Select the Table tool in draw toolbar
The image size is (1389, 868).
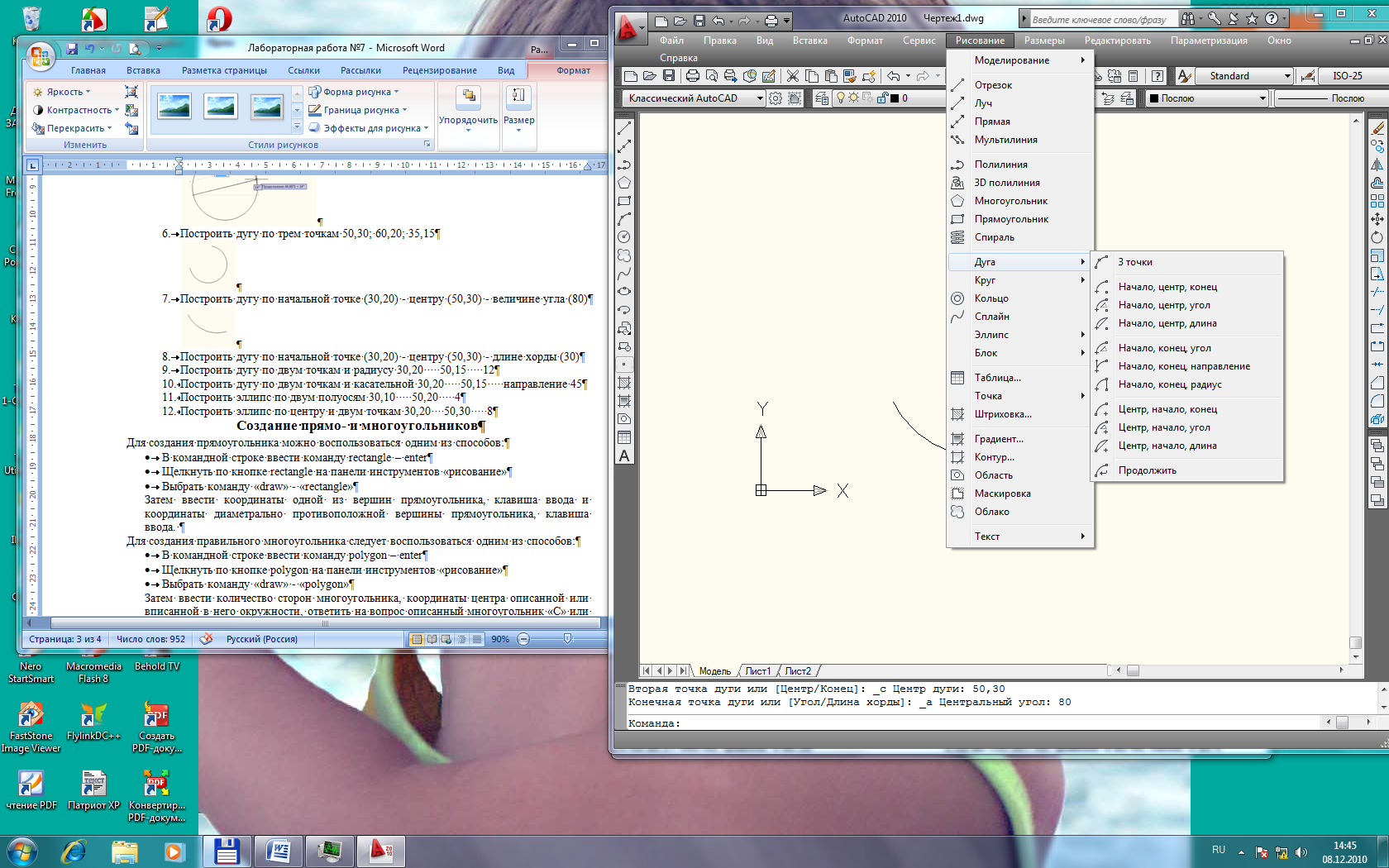(x=624, y=437)
